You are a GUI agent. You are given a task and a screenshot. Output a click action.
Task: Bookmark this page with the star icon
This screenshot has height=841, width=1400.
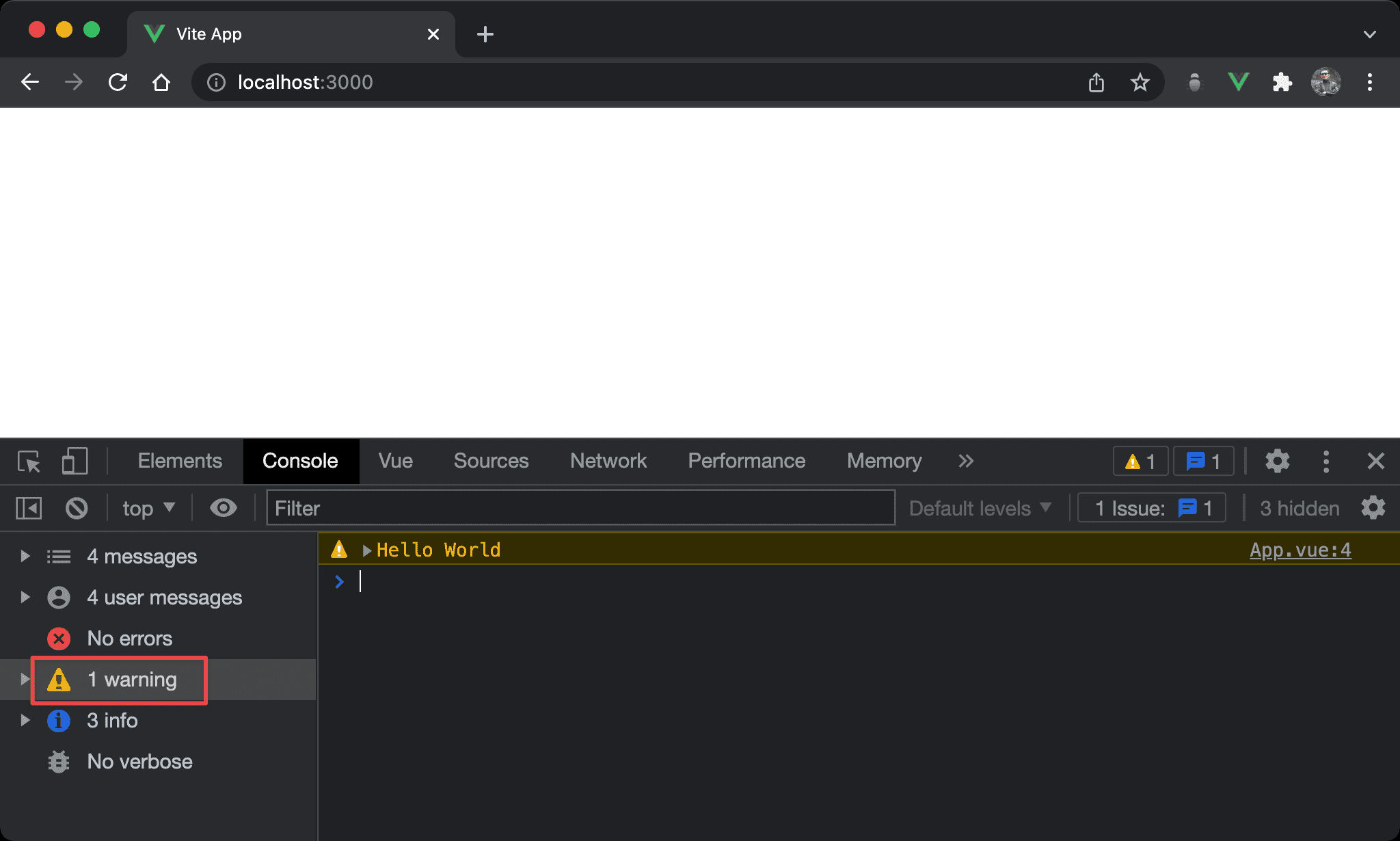coord(1140,83)
